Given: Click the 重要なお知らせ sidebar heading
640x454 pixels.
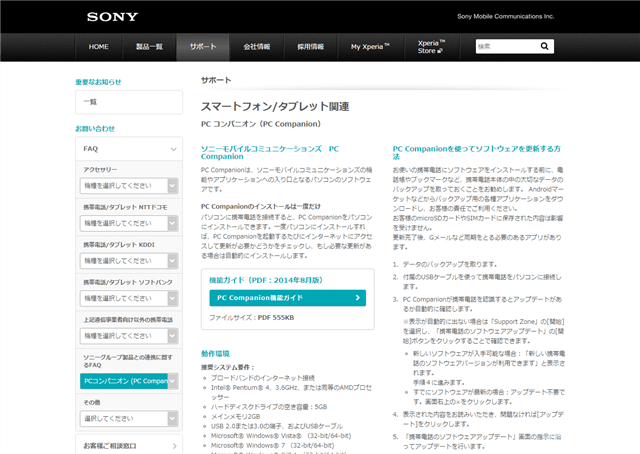Looking at the screenshot, I should pos(98,82).
